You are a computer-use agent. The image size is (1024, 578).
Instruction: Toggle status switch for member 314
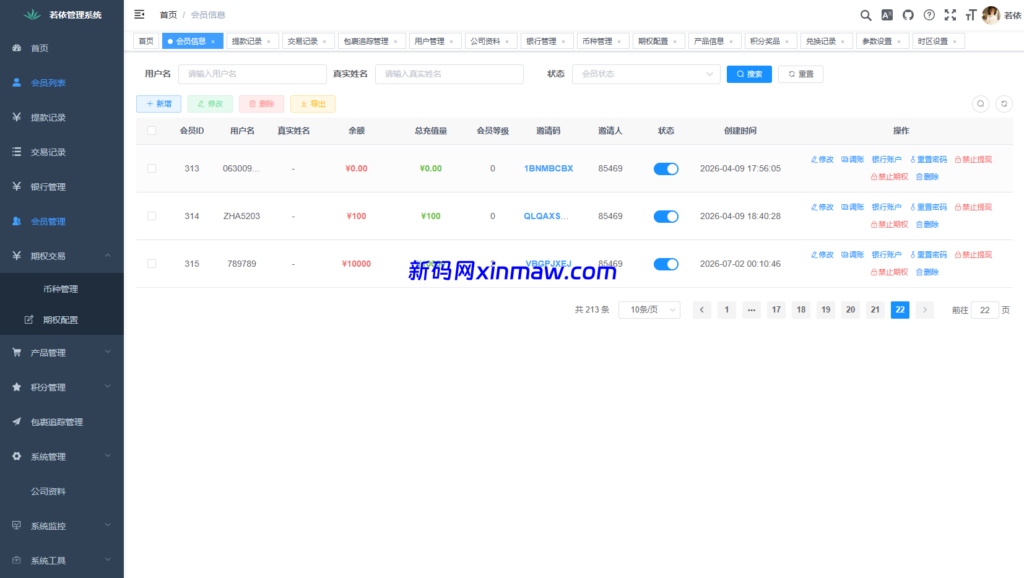click(x=666, y=217)
